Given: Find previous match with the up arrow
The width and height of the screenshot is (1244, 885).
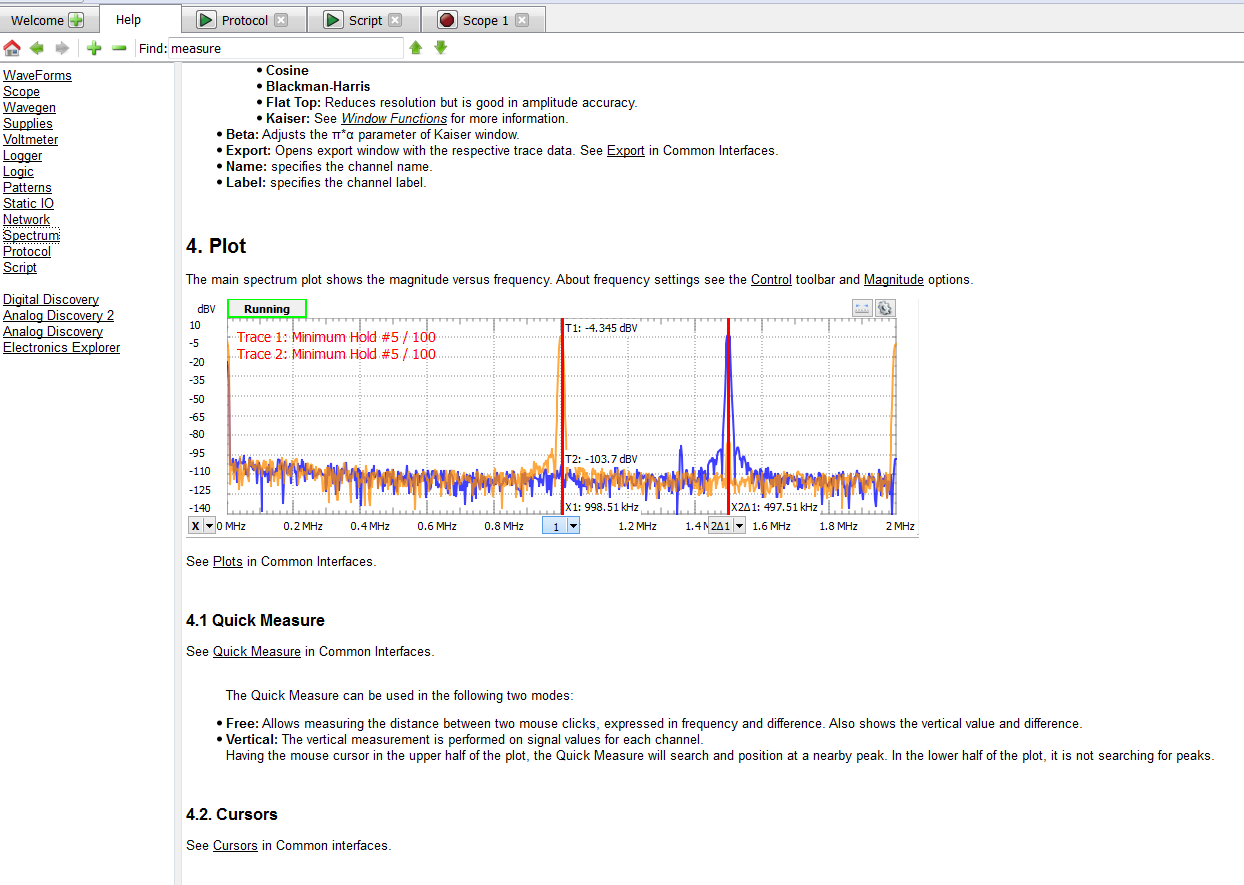Looking at the screenshot, I should pyautogui.click(x=416, y=48).
